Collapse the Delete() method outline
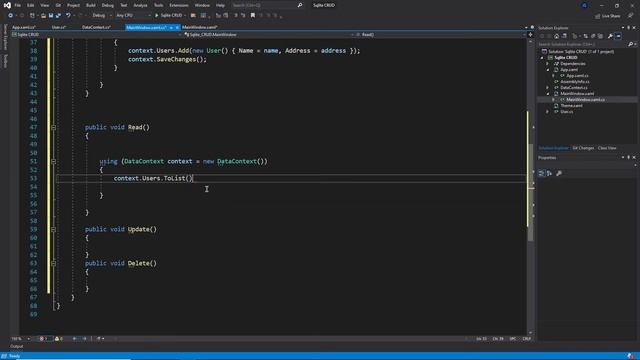 (x=53, y=263)
